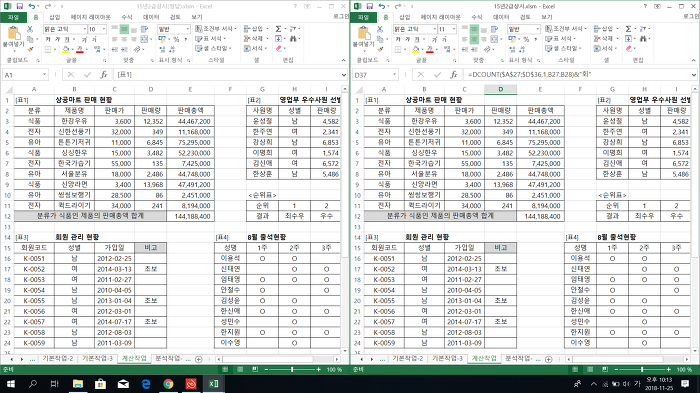The width and height of the screenshot is (700, 393).
Task: Open Insert tab in left window
Action: click(54, 17)
